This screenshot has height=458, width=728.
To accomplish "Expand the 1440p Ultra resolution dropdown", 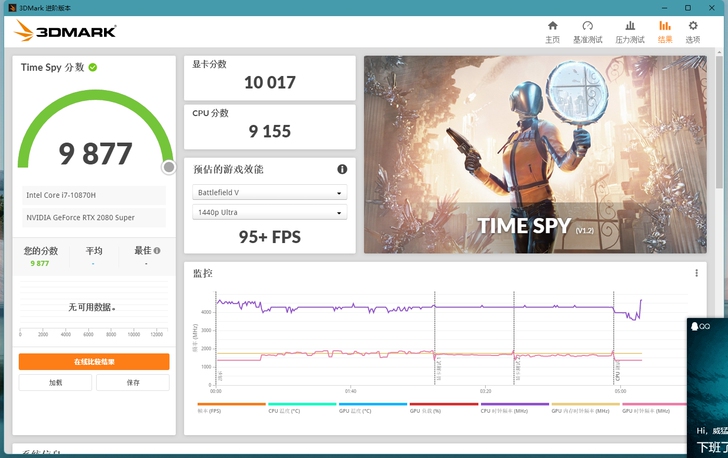I will point(270,212).
